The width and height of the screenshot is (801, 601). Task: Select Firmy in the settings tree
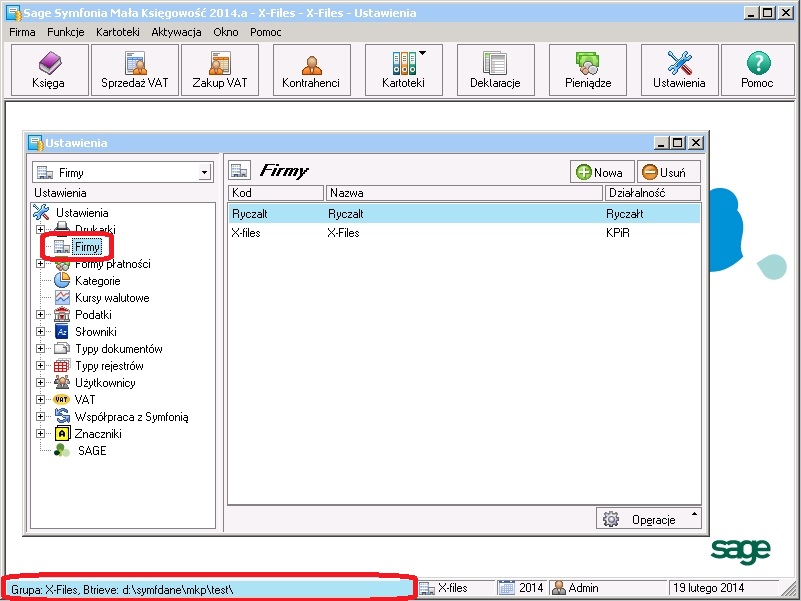click(x=87, y=247)
